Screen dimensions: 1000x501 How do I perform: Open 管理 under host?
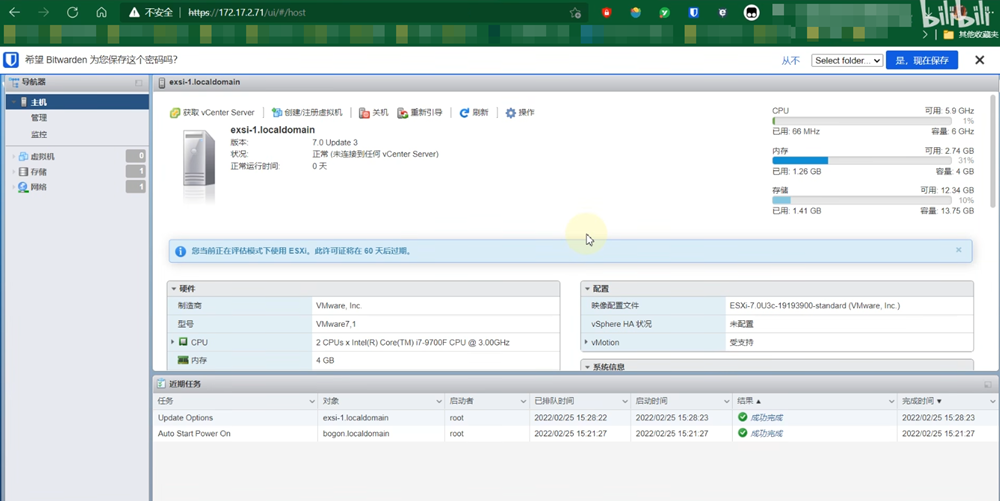pos(39,118)
